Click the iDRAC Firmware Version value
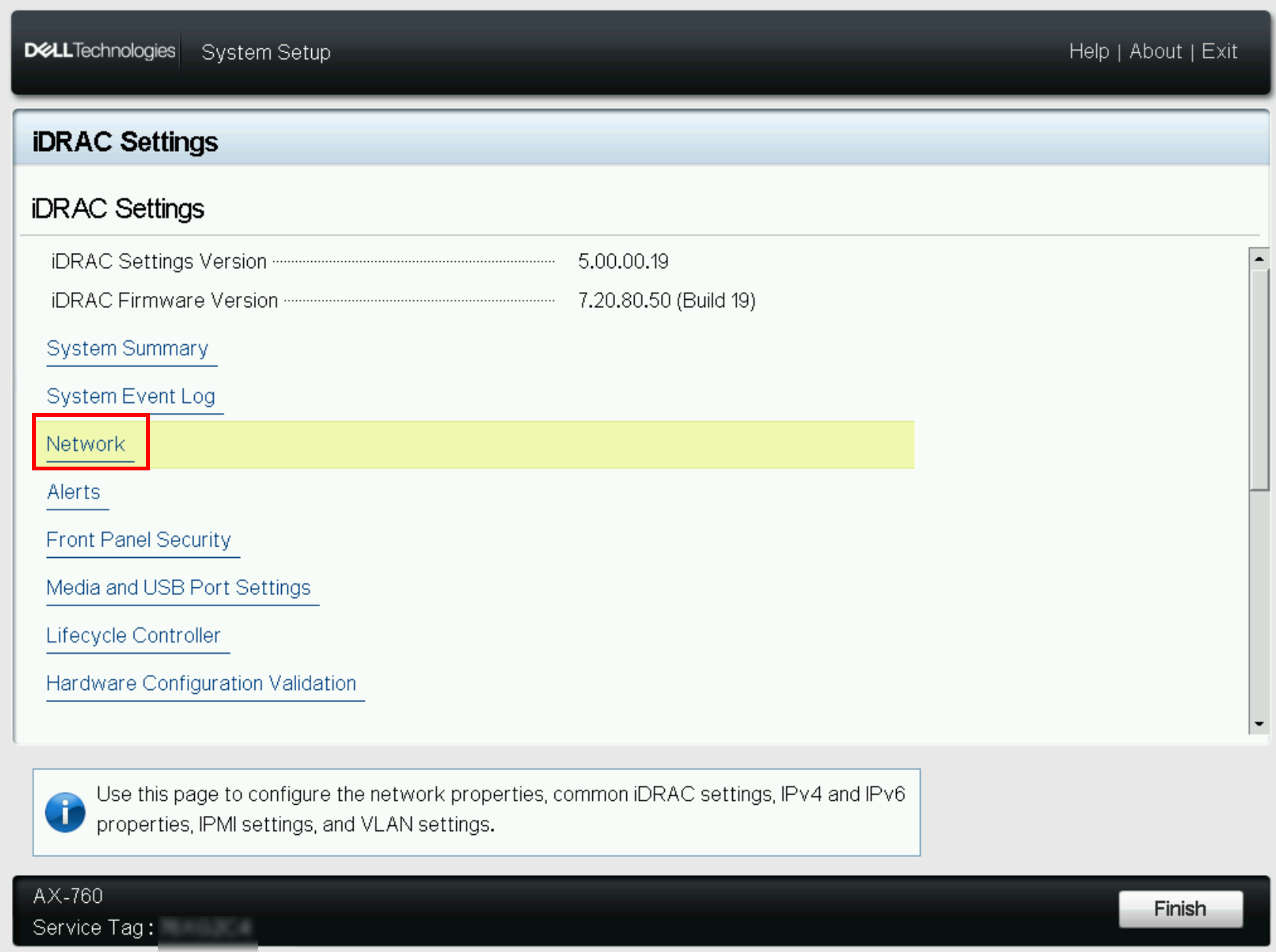The width and height of the screenshot is (1276, 952). (x=666, y=301)
